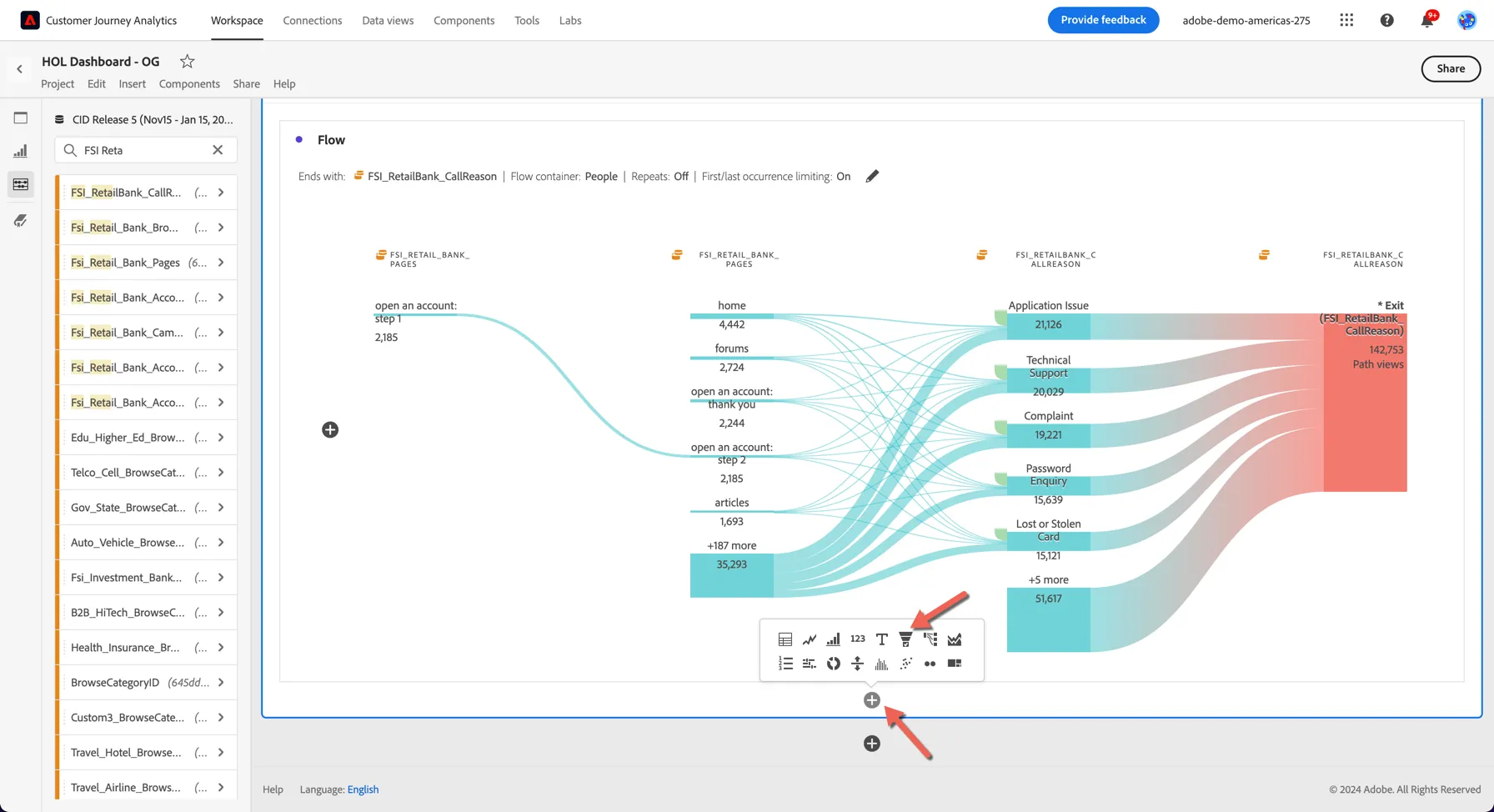The image size is (1494, 812).
Task: Expand FSI_RetailBank_CallR... component chevron
Action: (221, 193)
